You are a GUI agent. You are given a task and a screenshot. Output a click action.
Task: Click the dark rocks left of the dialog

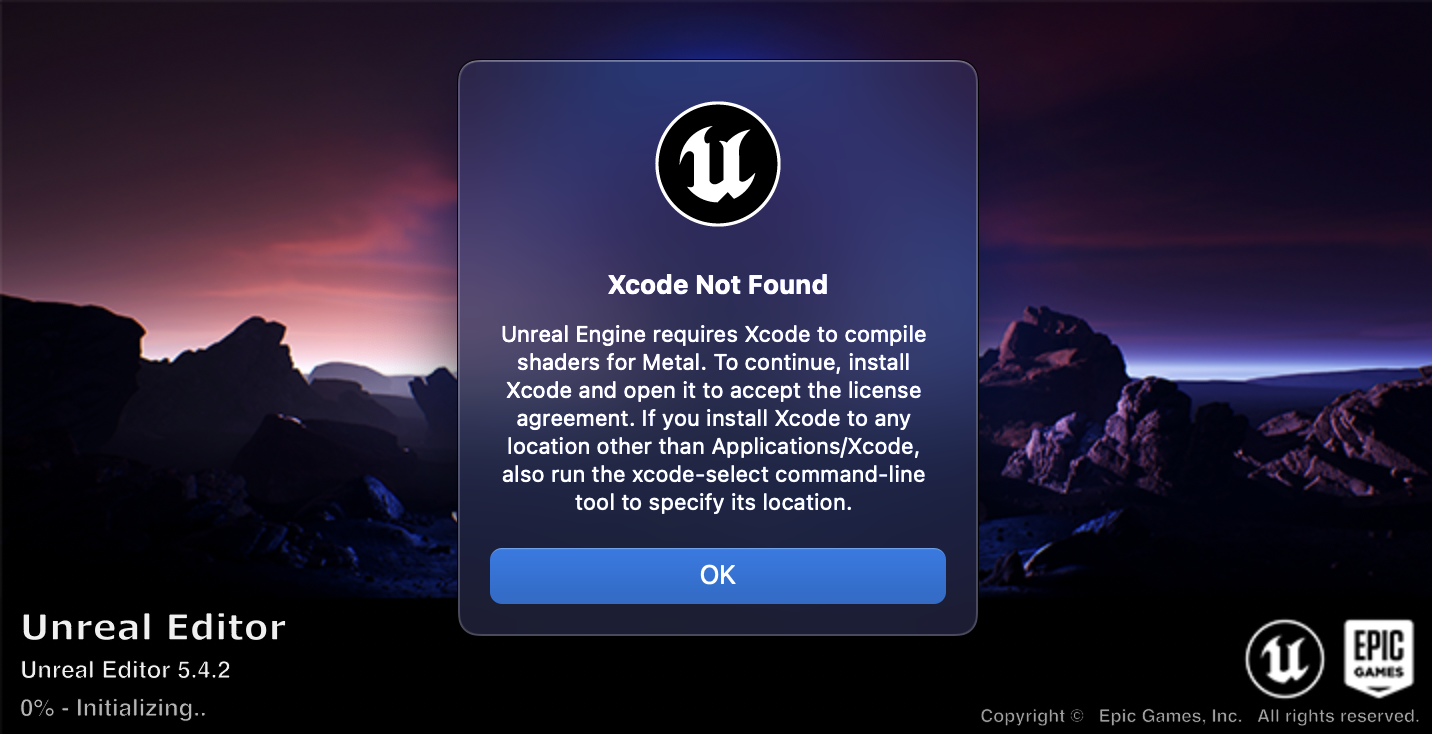pos(230,450)
